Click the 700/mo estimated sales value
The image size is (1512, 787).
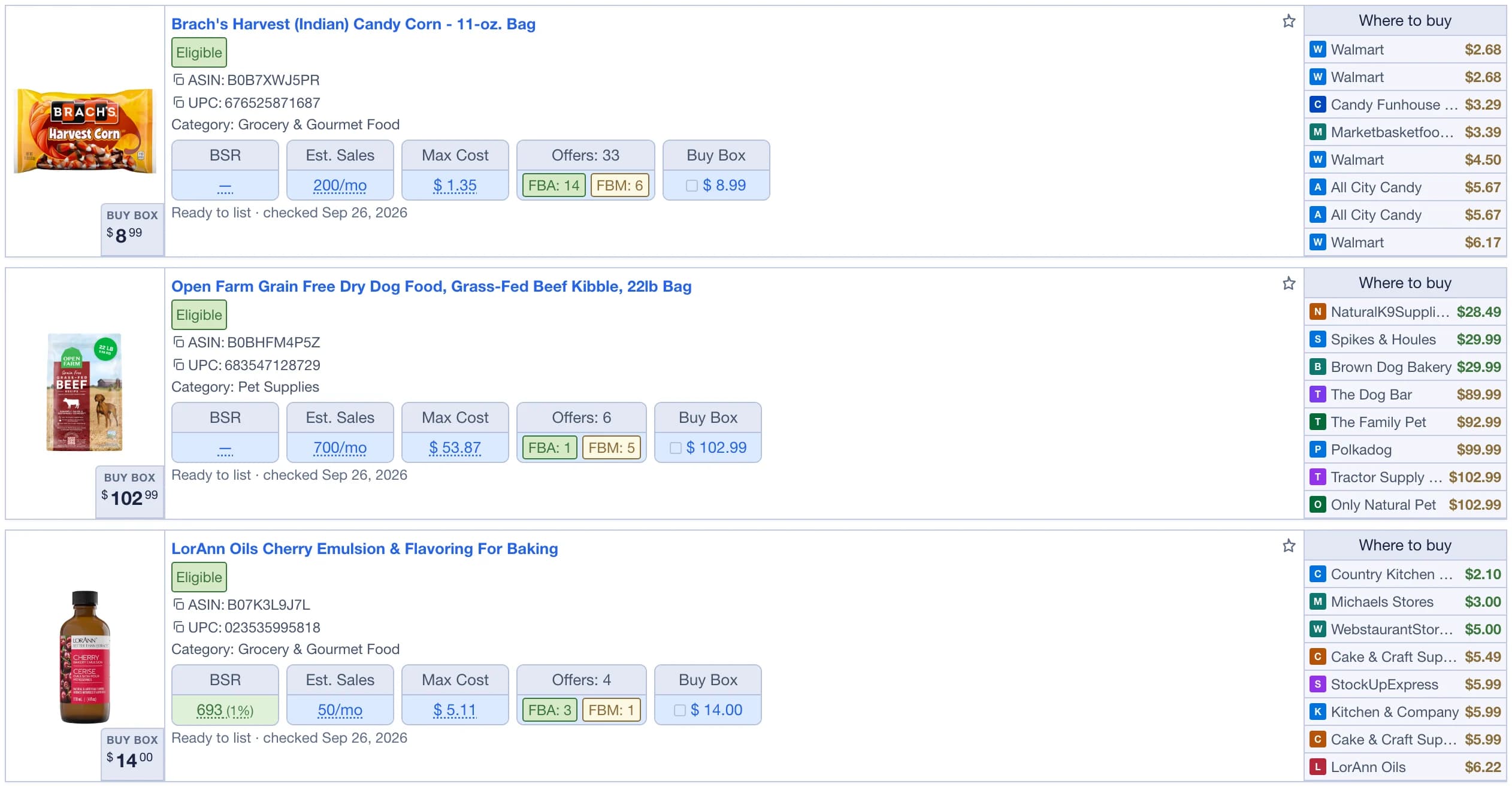click(340, 448)
